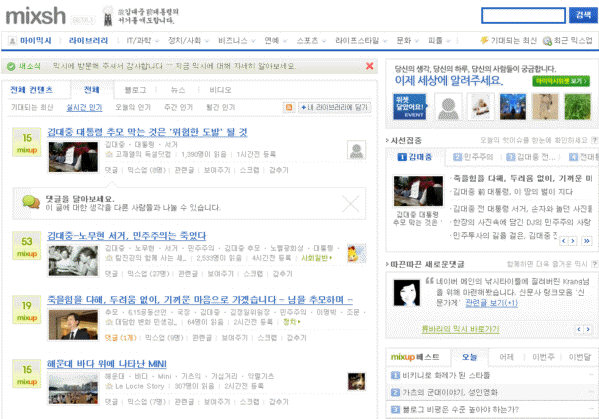Image resolution: width=599 pixels, height=419 pixels.
Task: Close the 새소식 notice with red X
Action: click(x=369, y=66)
